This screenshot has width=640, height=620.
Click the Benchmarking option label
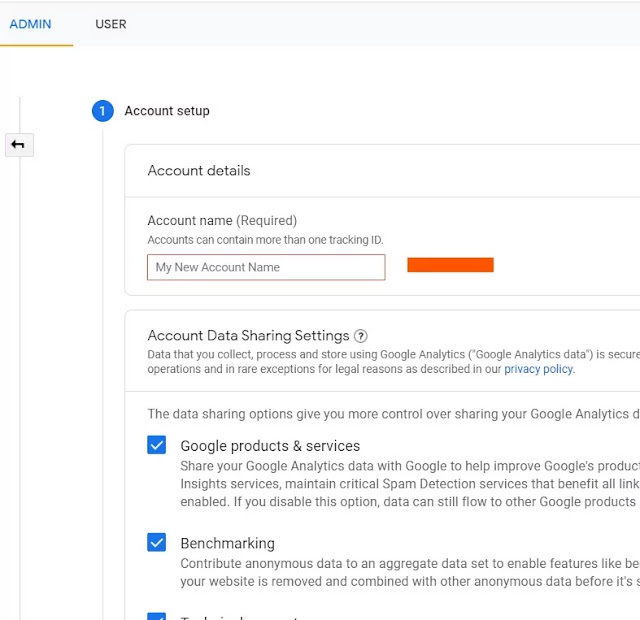pyautogui.click(x=227, y=544)
